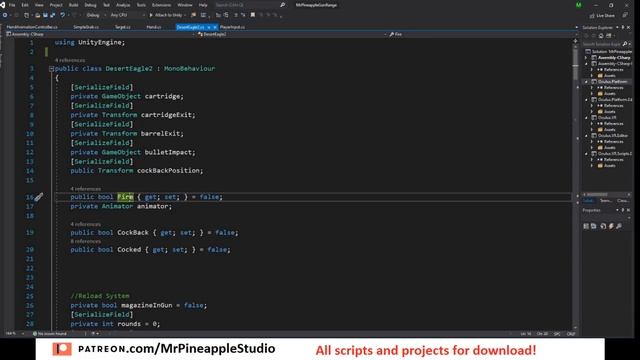This screenshot has width=640, height=360.
Task: Click the New Project toolbar icon
Action: [27, 15]
